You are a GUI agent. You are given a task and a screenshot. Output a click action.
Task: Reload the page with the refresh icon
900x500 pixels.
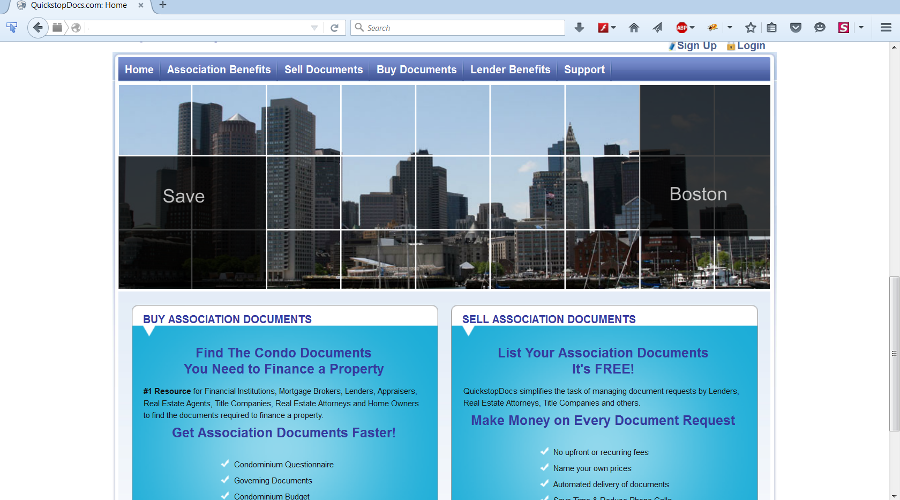[x=334, y=28]
